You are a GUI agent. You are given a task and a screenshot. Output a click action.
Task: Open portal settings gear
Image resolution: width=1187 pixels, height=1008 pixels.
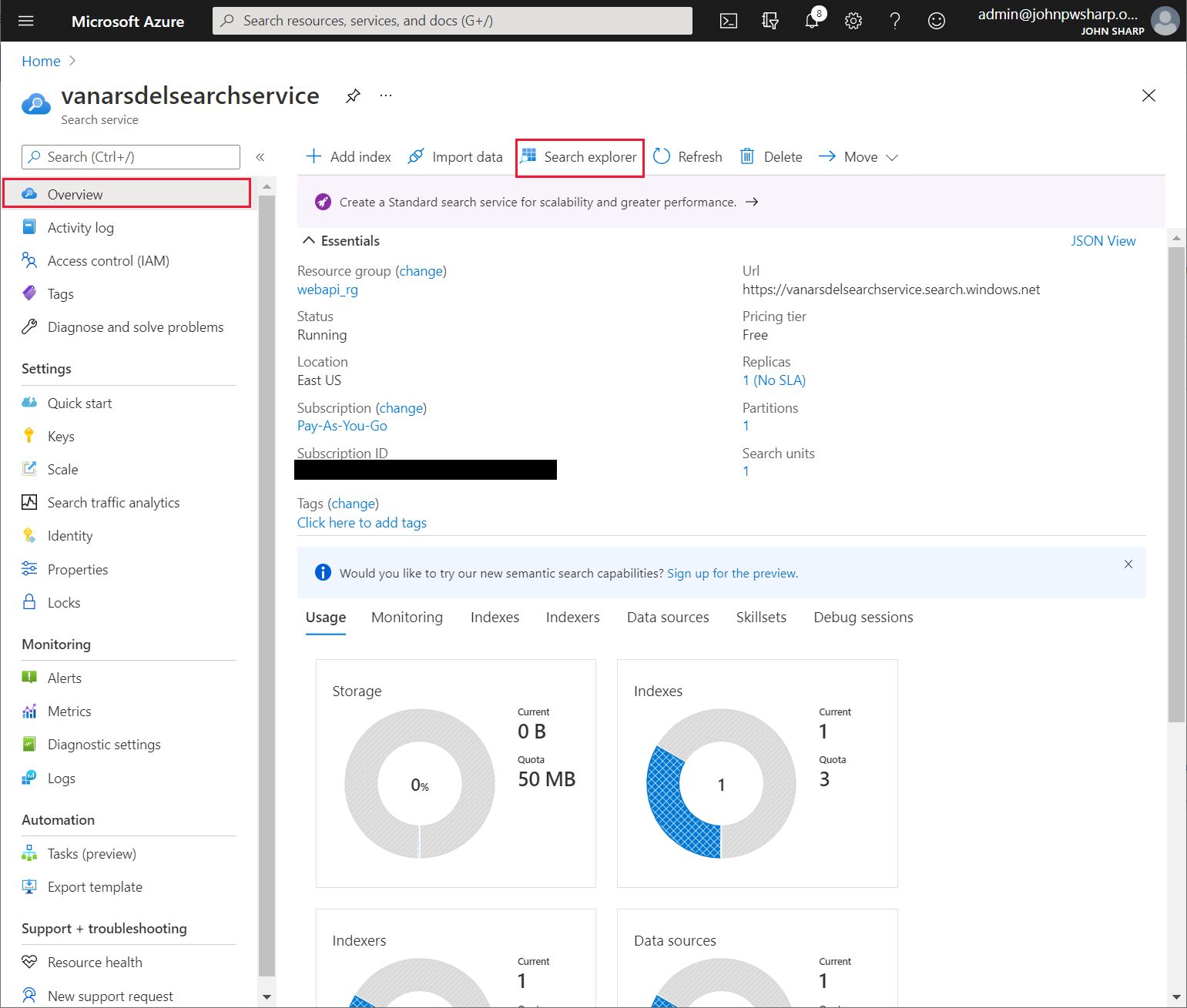point(853,21)
